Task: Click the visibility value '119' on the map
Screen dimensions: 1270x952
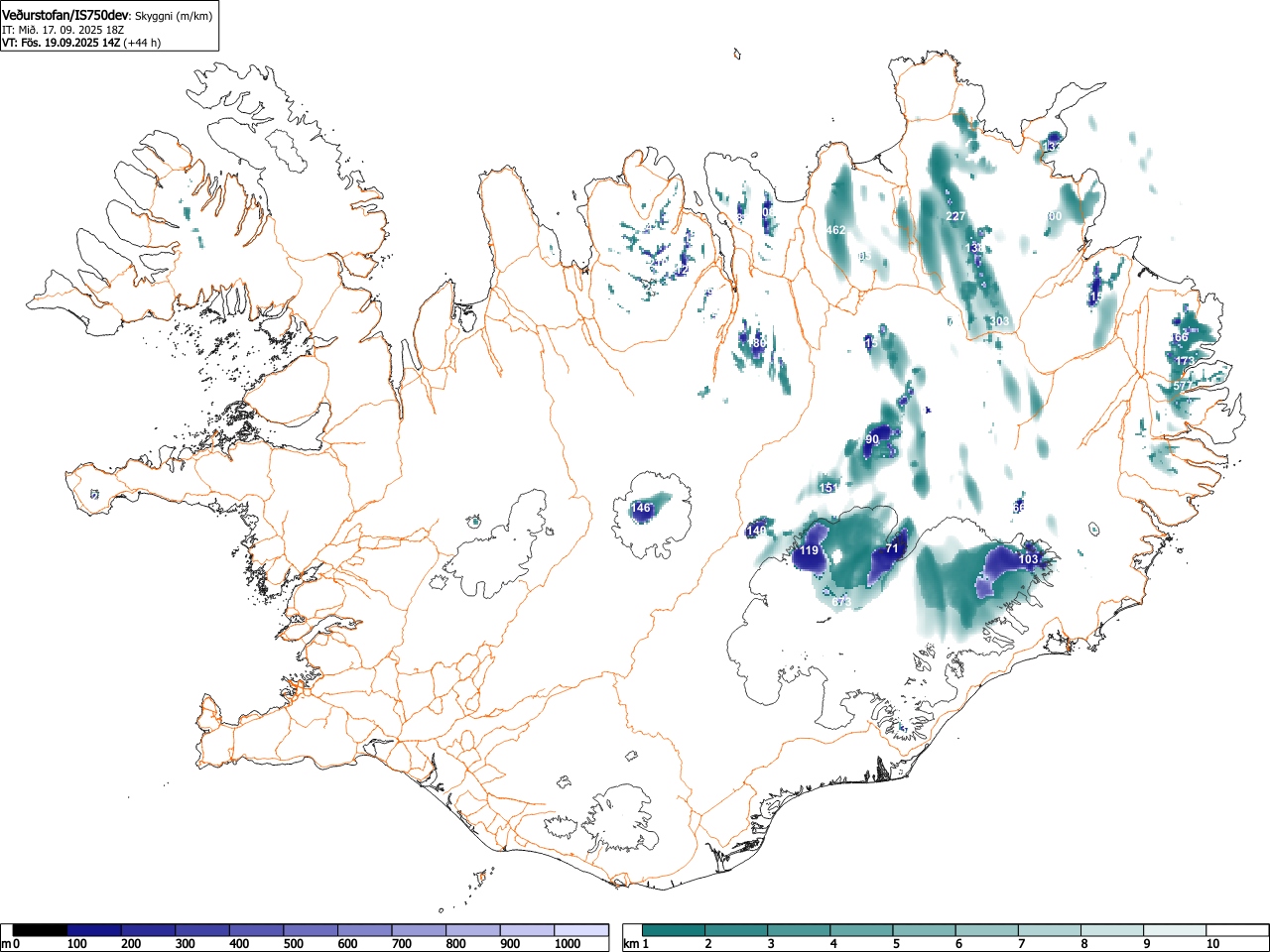Action: (810, 550)
